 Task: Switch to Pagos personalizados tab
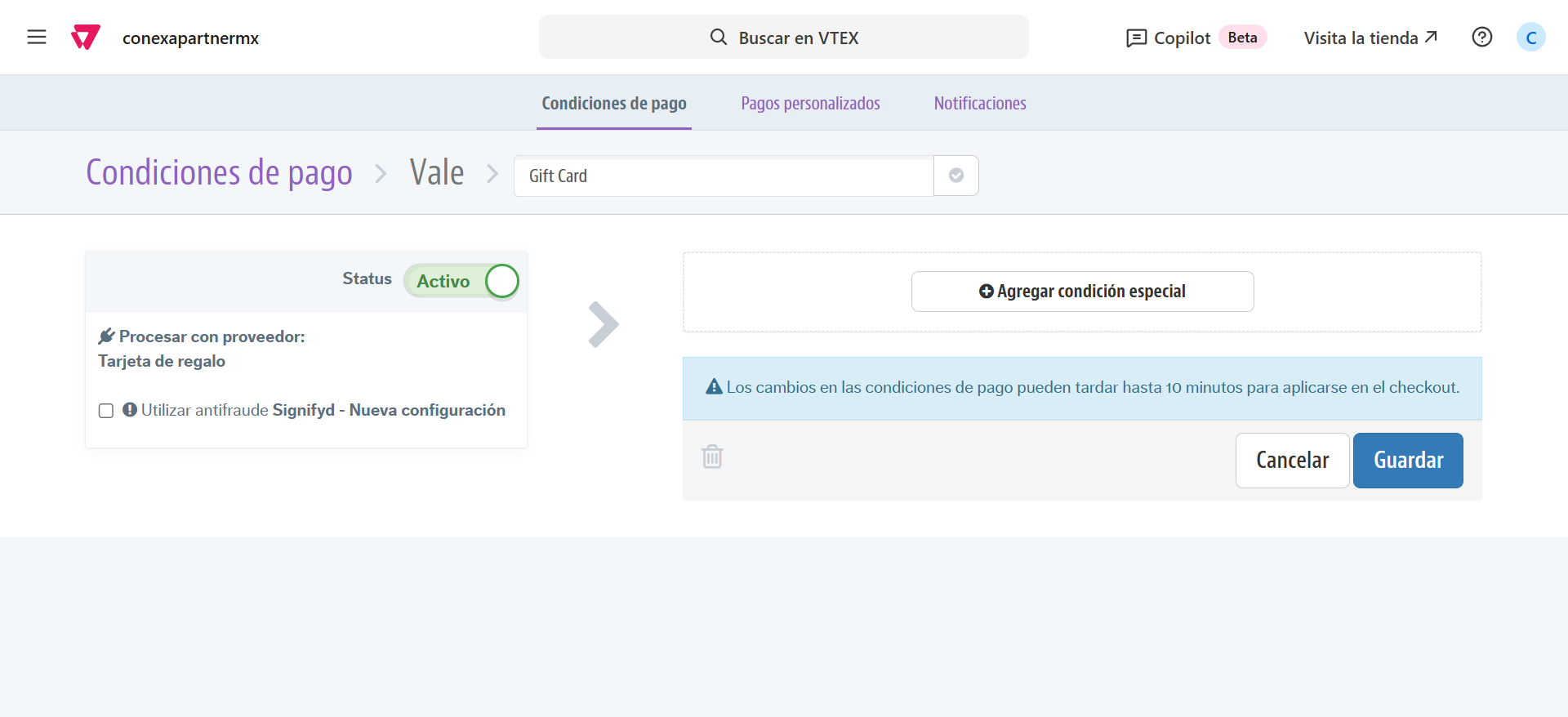click(810, 104)
